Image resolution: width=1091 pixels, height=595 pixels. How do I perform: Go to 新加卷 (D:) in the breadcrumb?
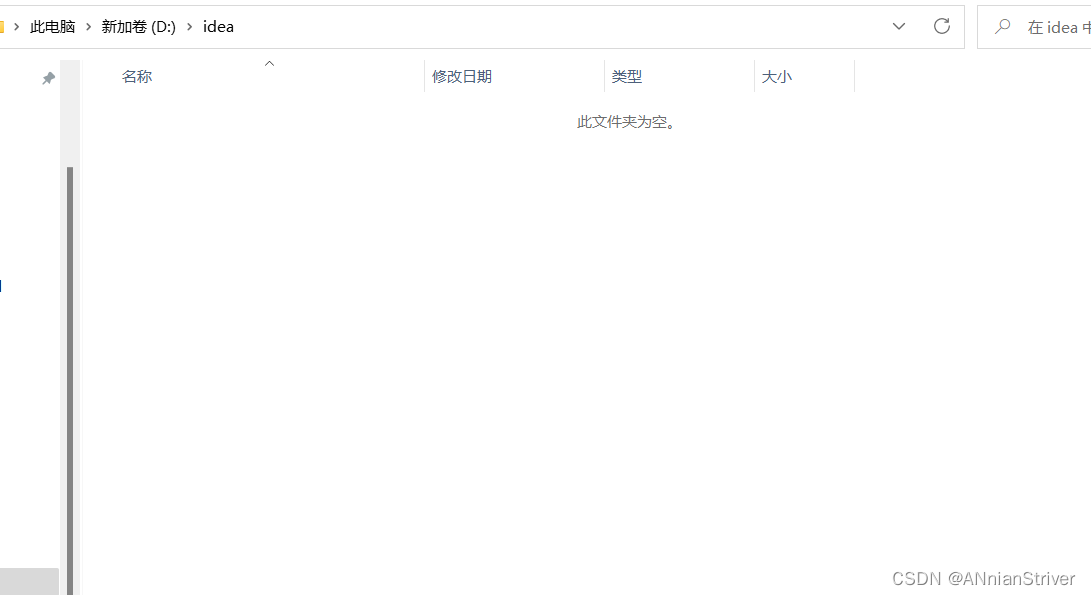[x=138, y=26]
